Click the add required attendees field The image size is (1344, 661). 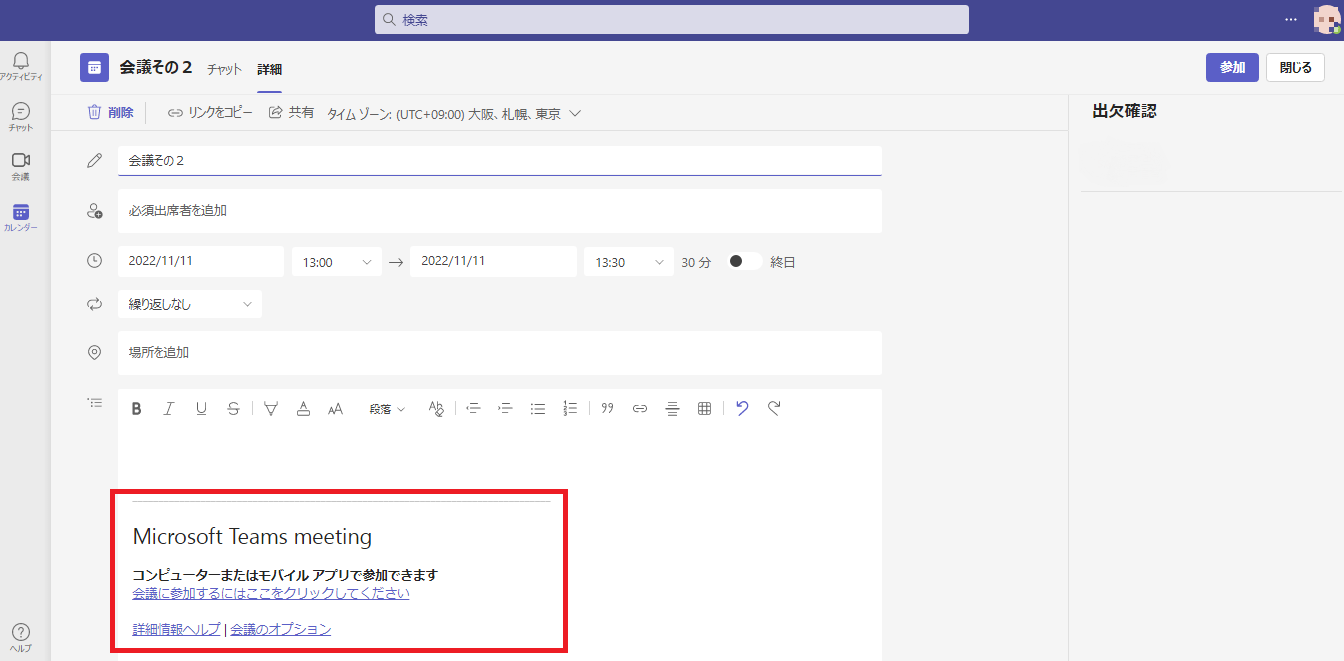pyautogui.click(x=499, y=211)
